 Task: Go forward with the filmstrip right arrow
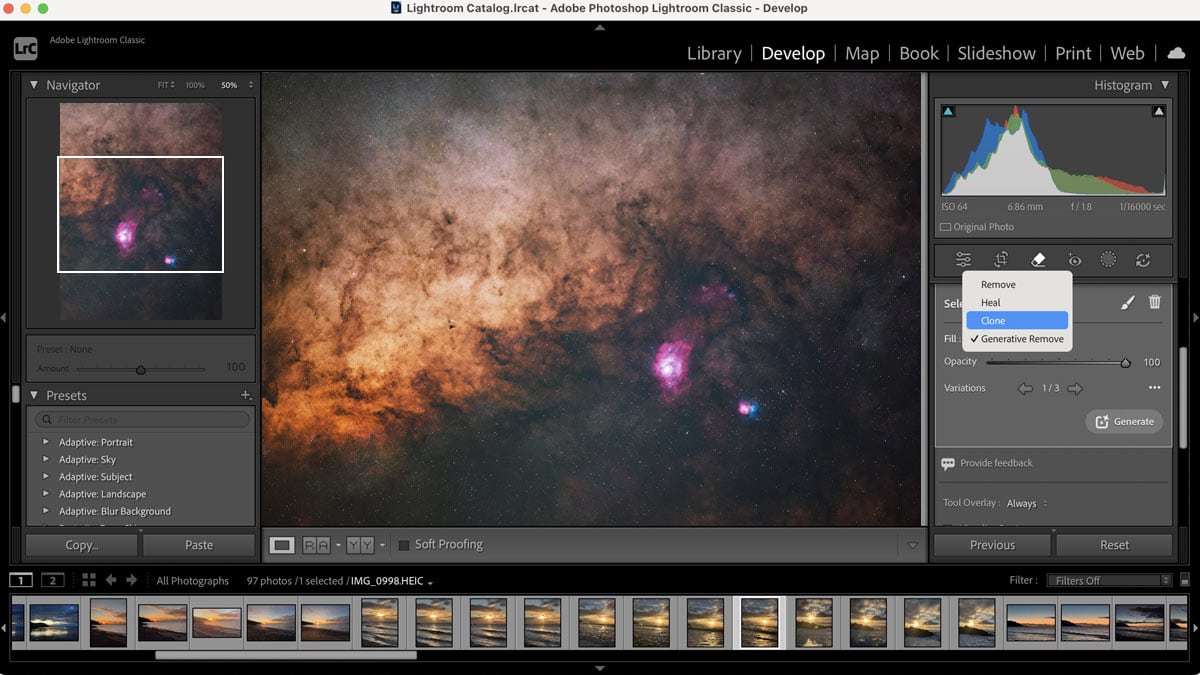coord(132,580)
